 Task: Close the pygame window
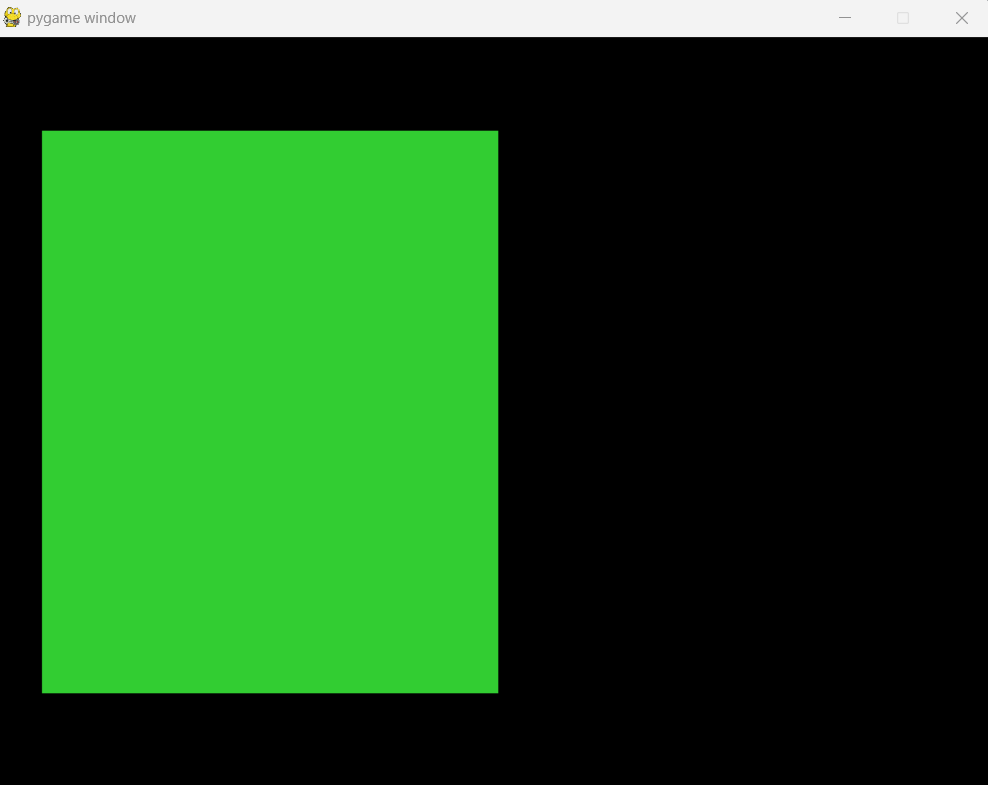pos(962,17)
